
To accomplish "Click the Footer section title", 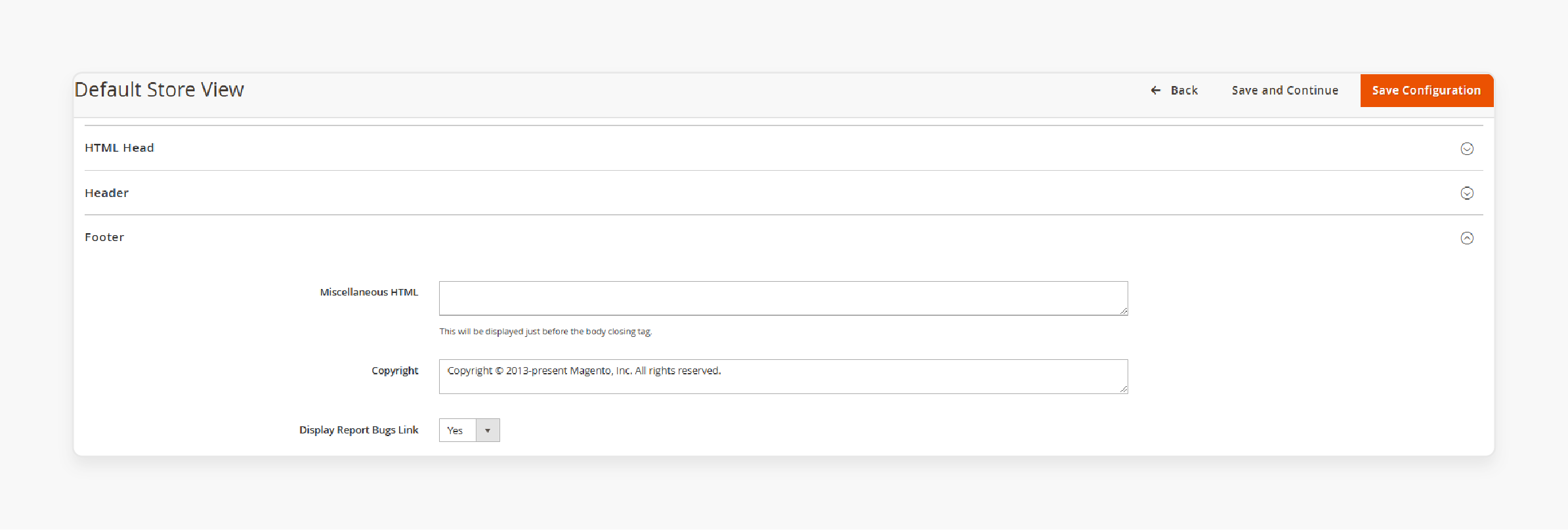I will tap(104, 237).
